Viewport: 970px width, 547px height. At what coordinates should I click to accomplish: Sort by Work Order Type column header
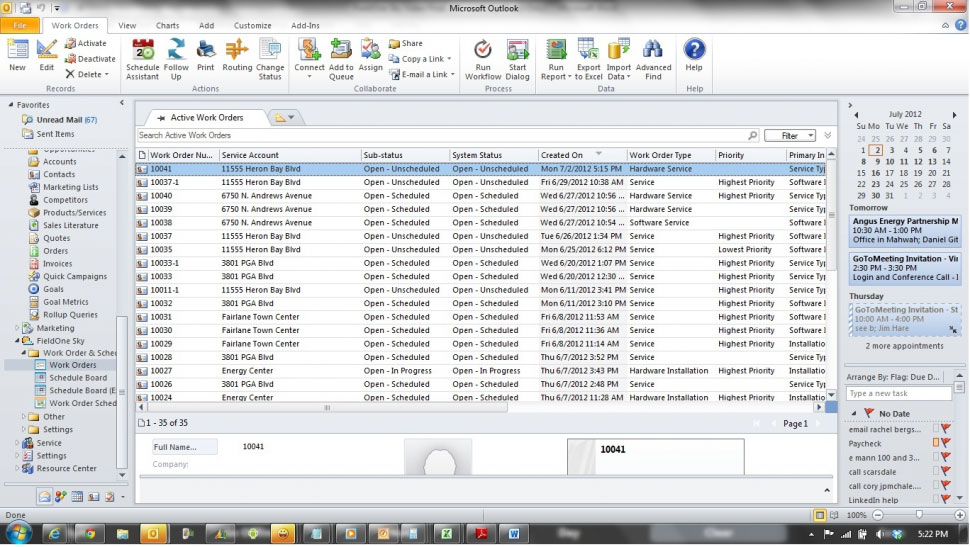point(671,155)
